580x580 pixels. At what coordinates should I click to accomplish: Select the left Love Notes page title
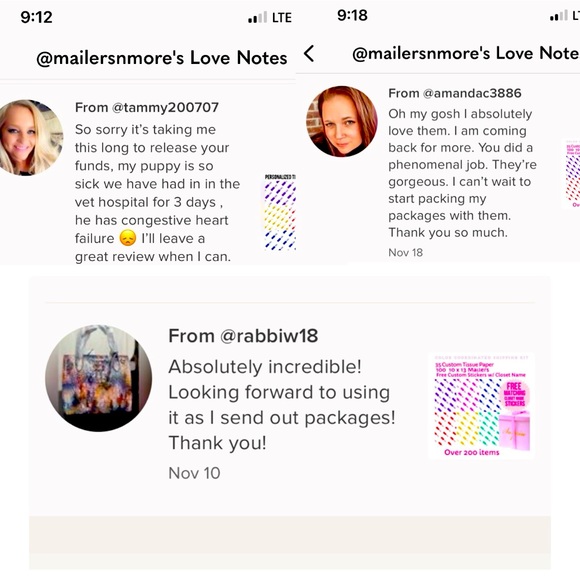coord(162,58)
